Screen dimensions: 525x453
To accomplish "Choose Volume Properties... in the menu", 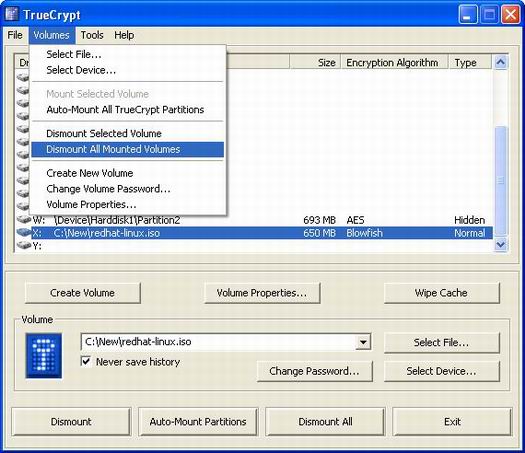I will click(128, 204).
